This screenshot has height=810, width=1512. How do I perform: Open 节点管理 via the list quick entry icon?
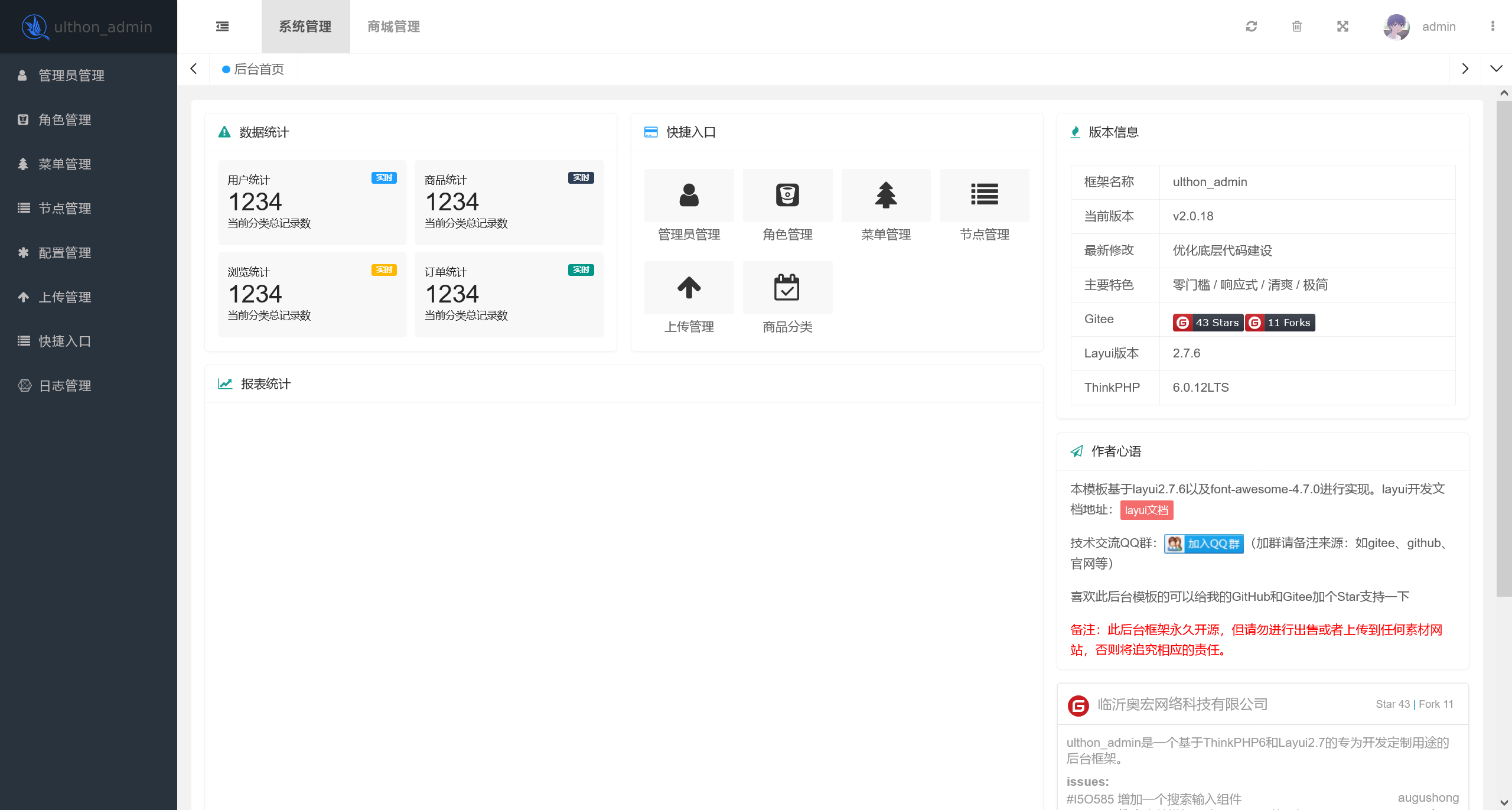(984, 195)
